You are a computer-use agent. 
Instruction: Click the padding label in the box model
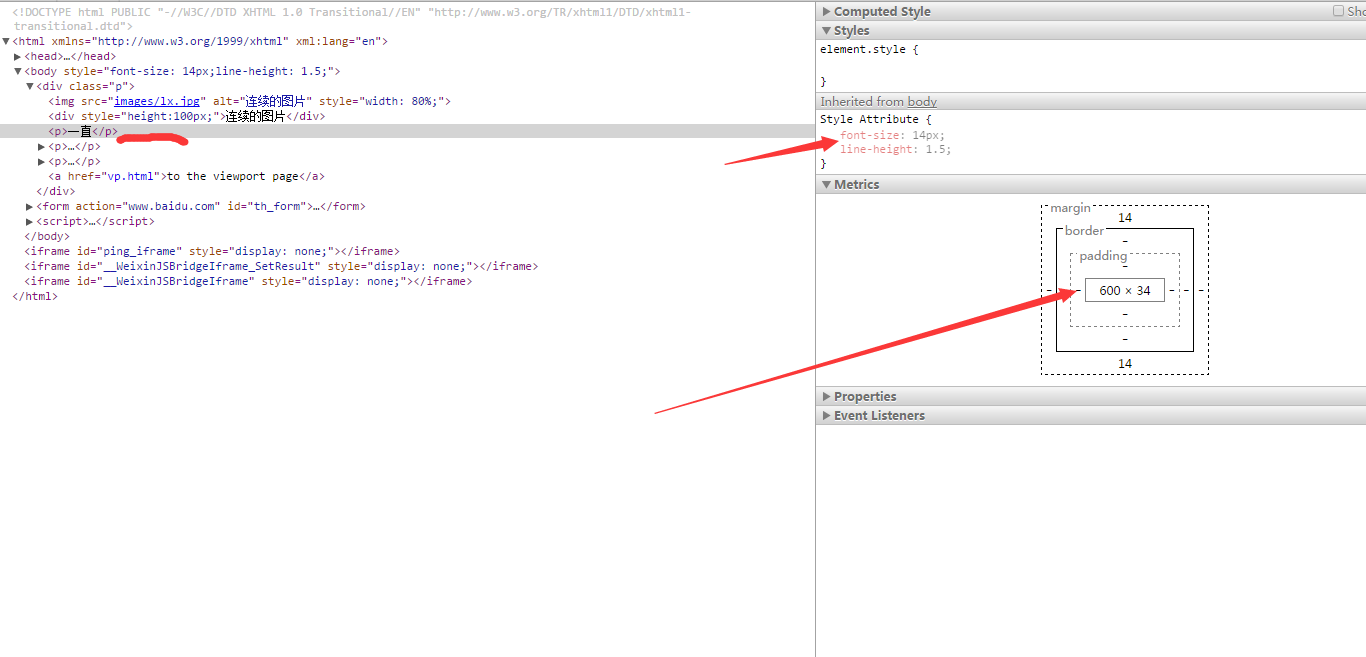[1103, 256]
